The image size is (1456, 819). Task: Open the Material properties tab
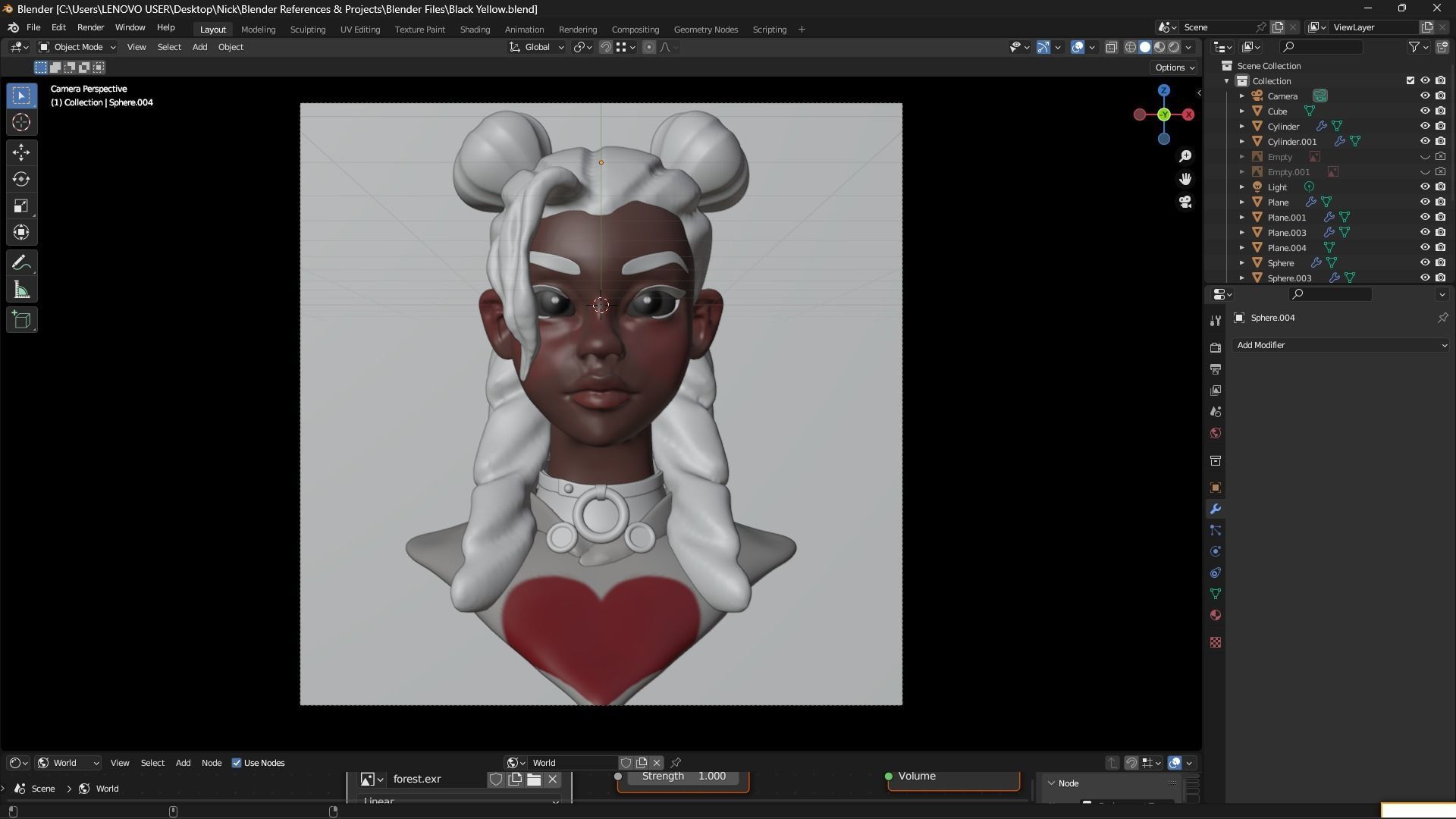point(1216,615)
